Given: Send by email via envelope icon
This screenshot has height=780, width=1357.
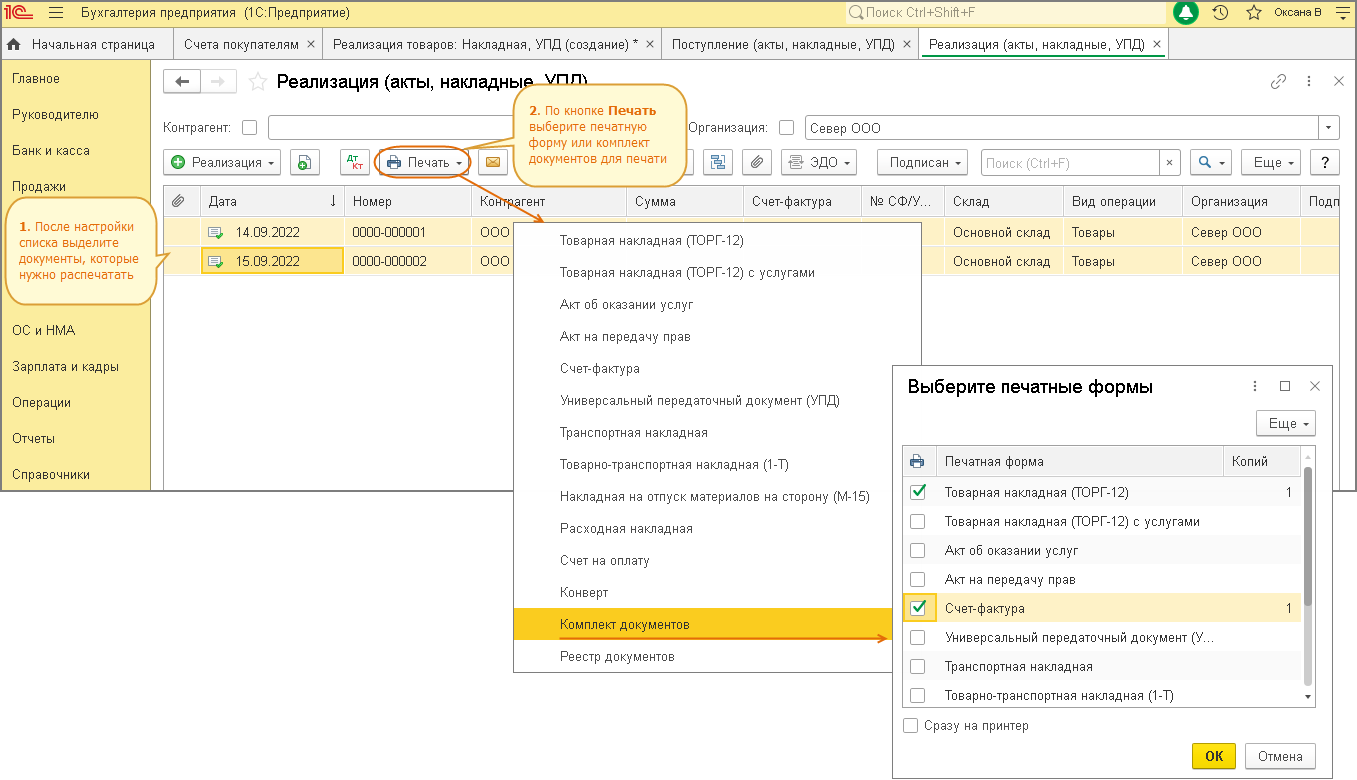Looking at the screenshot, I should point(492,162).
